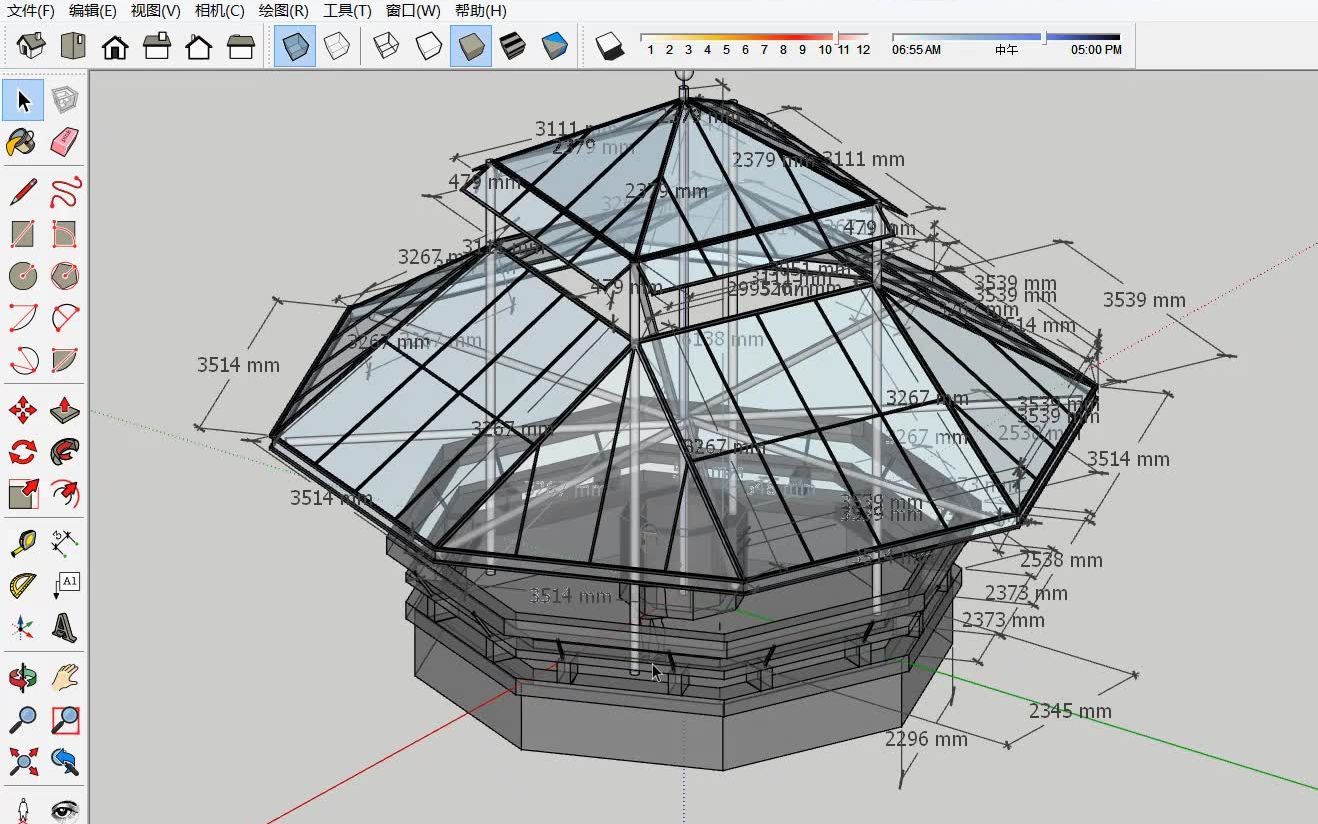Select the Polygon tool
The height and width of the screenshot is (824, 1318).
point(65,275)
